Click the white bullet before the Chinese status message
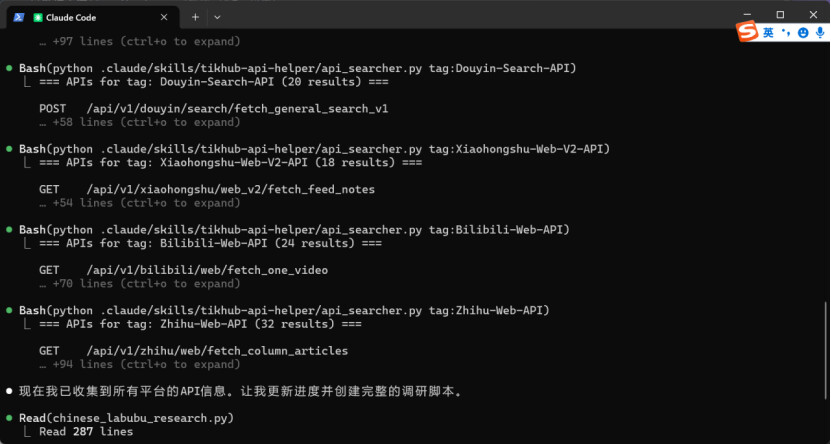Viewport: 831px width, 444px height. [x=9, y=392]
